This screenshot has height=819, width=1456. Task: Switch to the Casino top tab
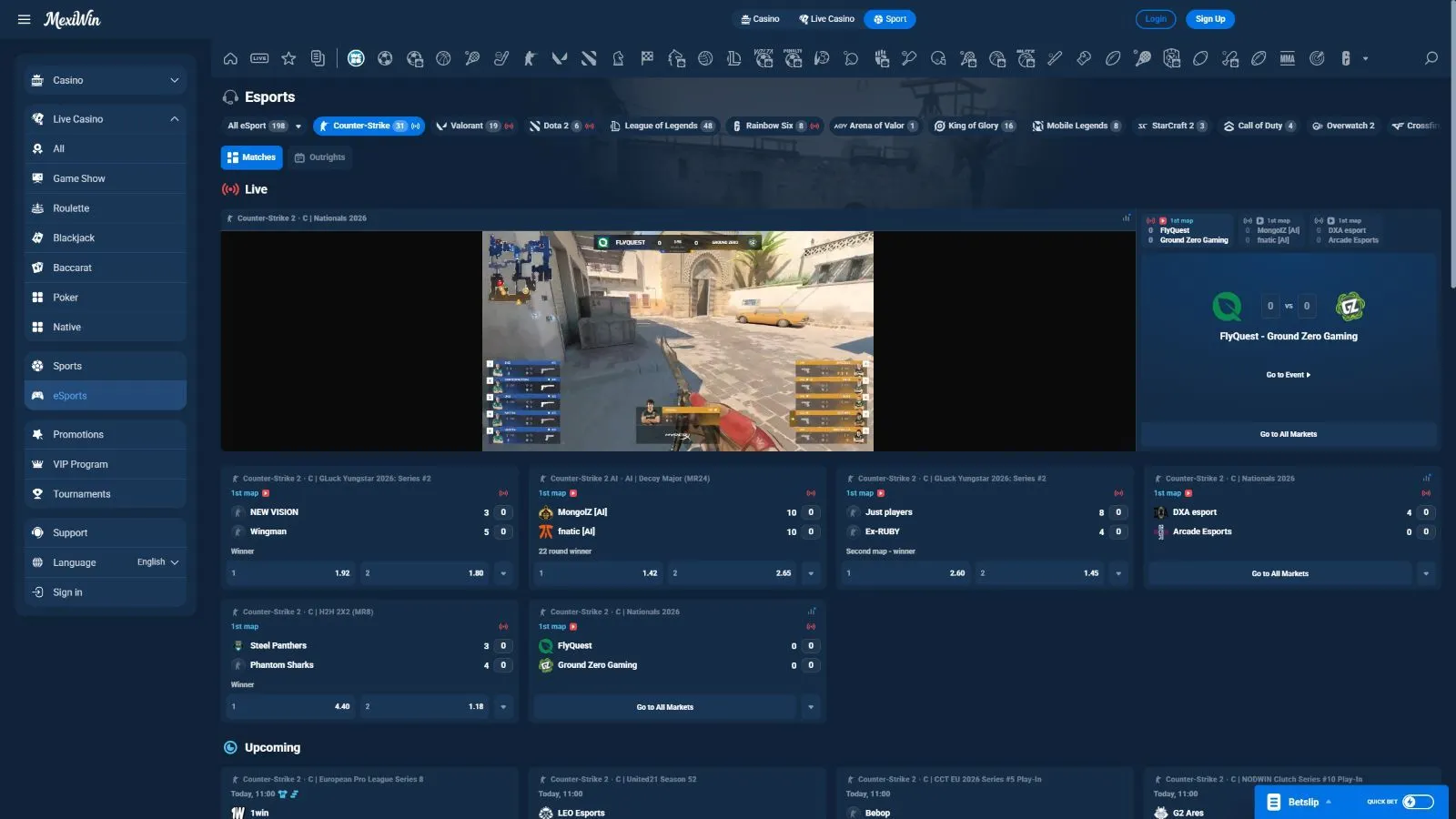click(x=760, y=19)
